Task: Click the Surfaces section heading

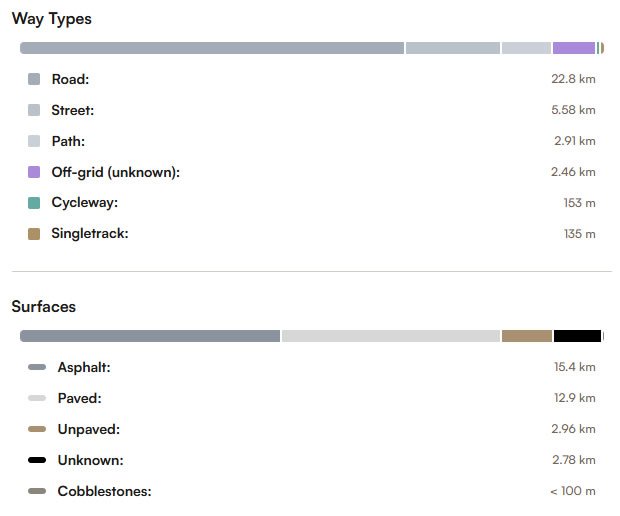Action: (x=44, y=306)
